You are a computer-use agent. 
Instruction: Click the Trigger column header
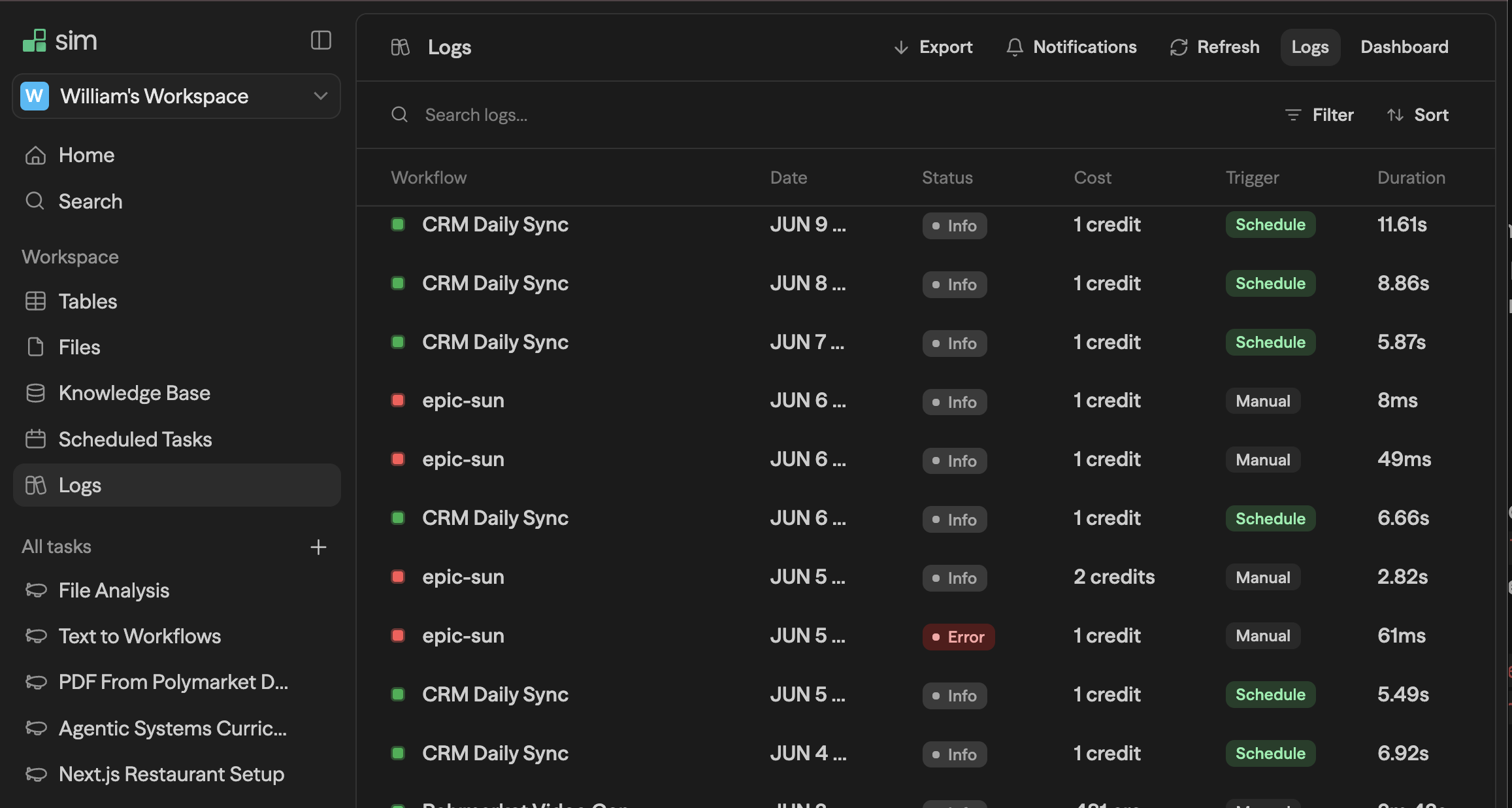(1253, 178)
